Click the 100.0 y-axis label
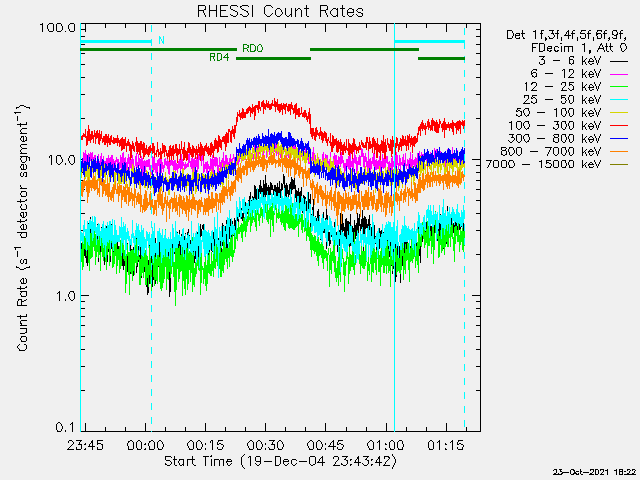Screen dimensions: 640x480 click(x=58, y=28)
